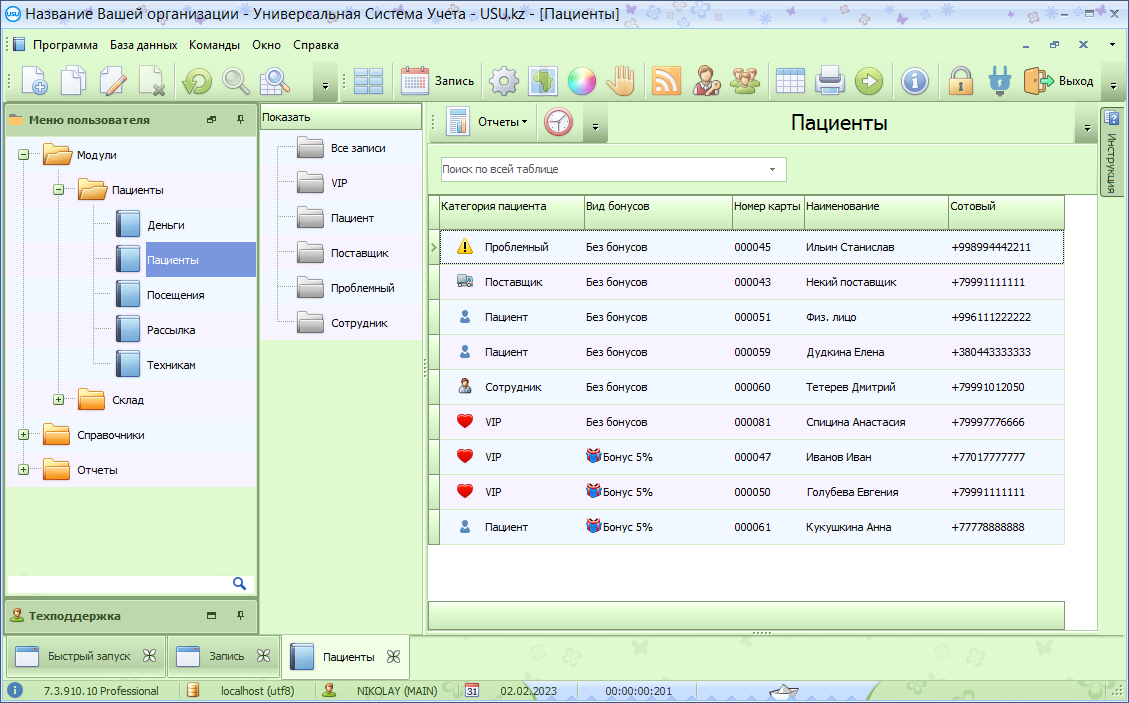Open the Отчеты dropdown button

click(x=504, y=122)
